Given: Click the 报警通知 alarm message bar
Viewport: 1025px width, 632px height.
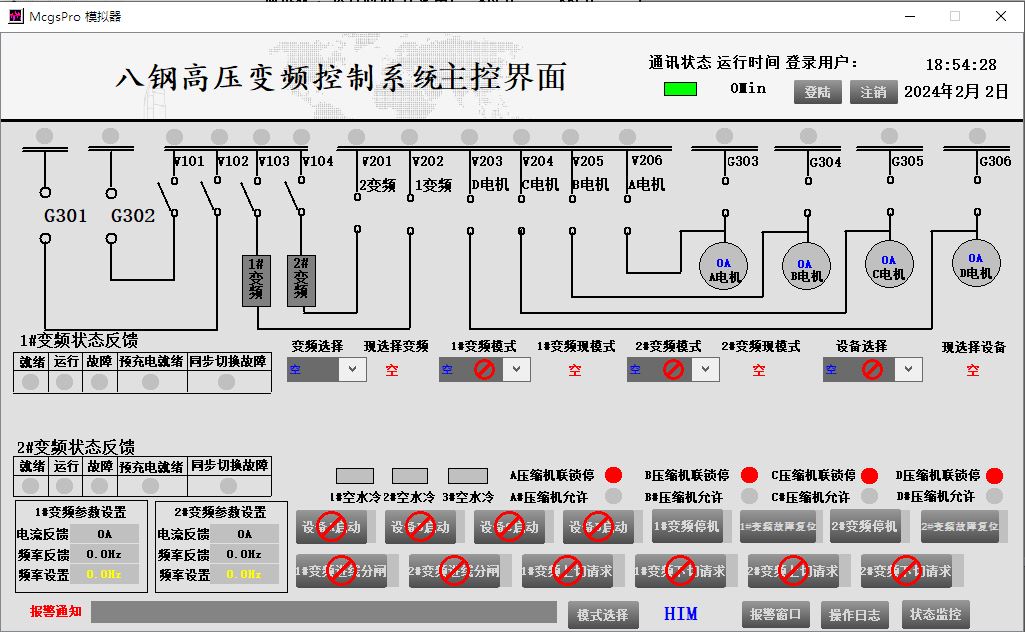Looking at the screenshot, I should (x=324, y=612).
